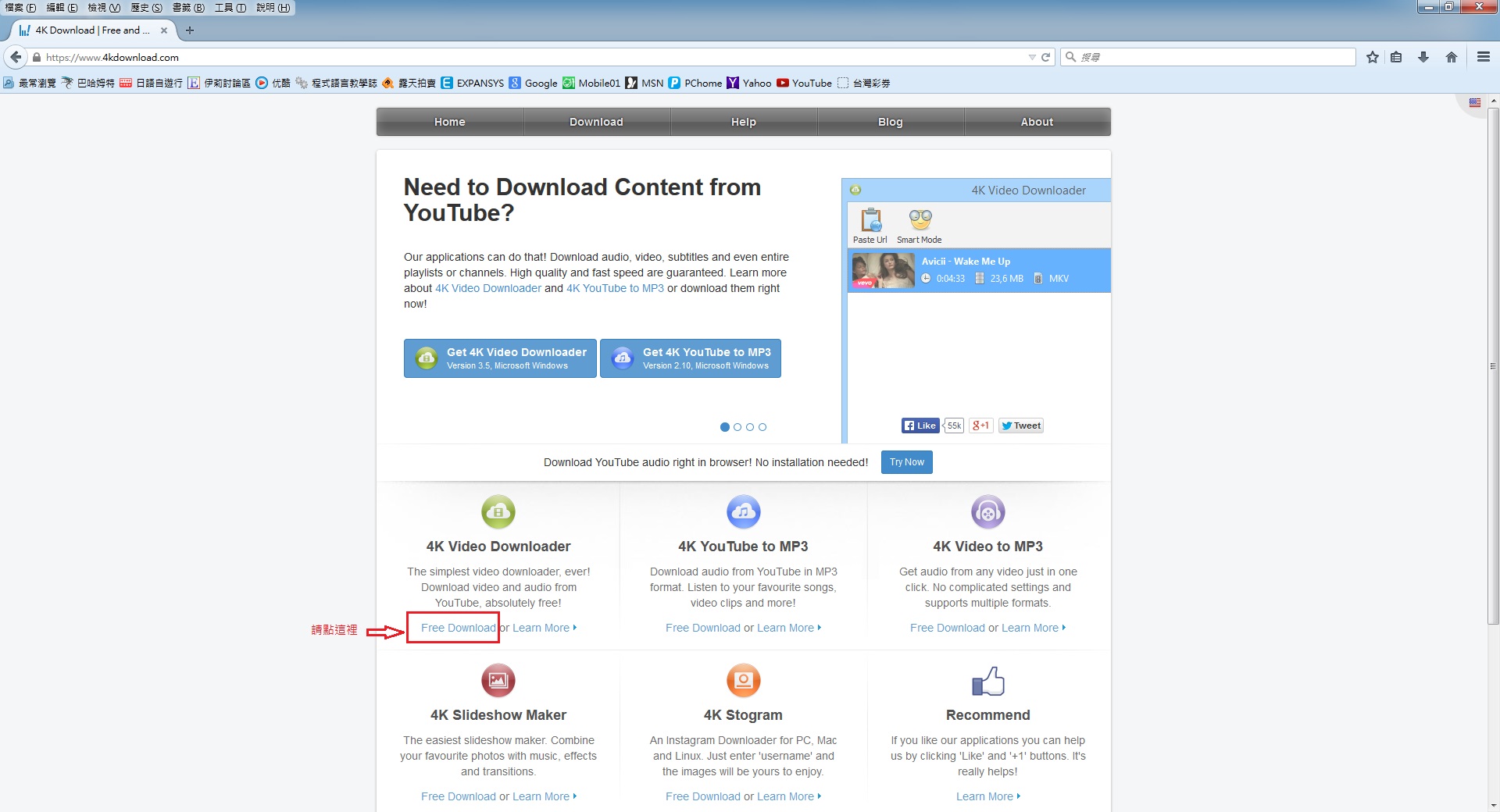
Task: Click the red 4K Slideshow Maker icon
Action: click(x=498, y=680)
